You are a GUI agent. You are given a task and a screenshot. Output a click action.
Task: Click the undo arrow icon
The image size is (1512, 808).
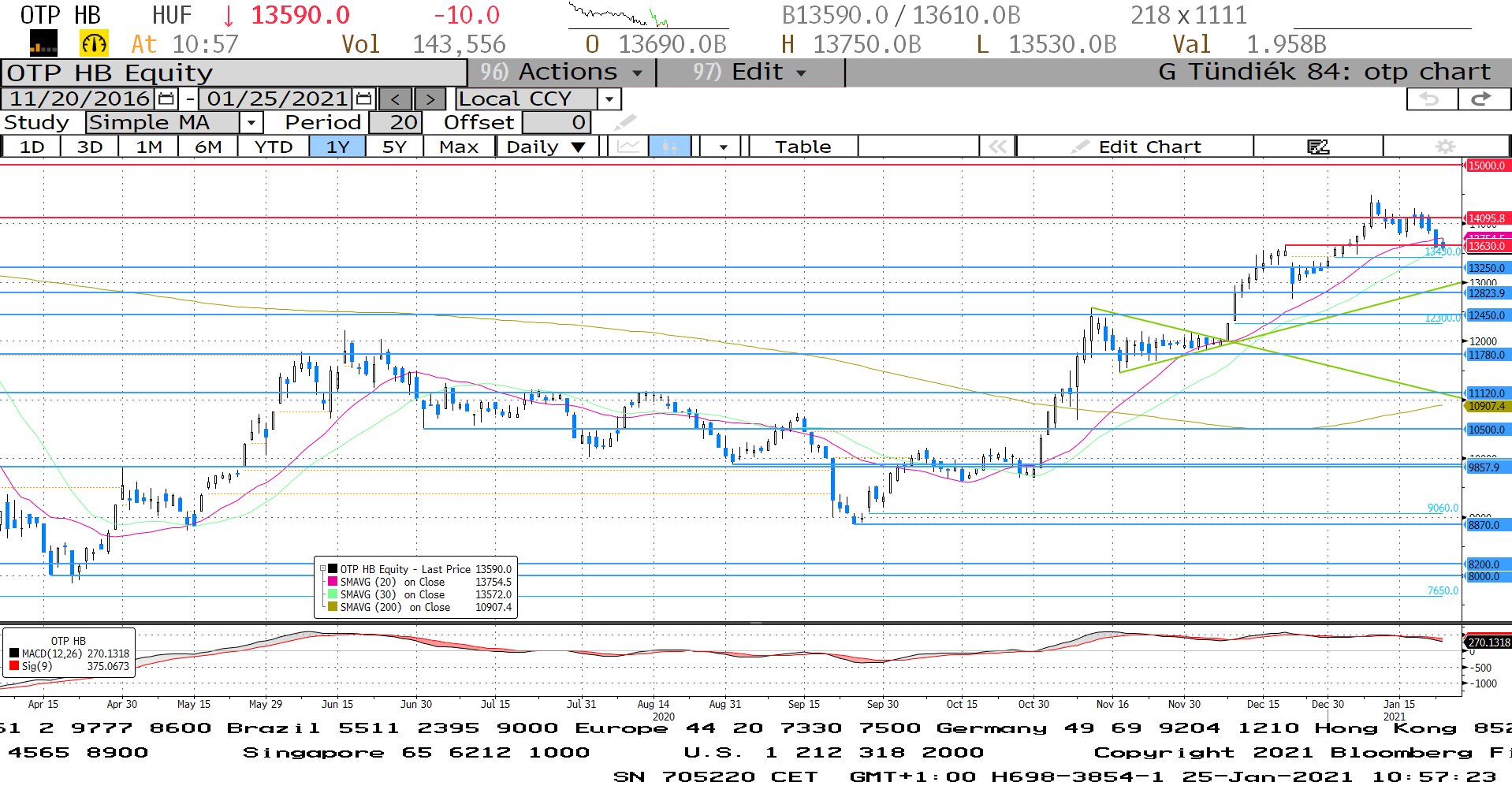click(1431, 99)
